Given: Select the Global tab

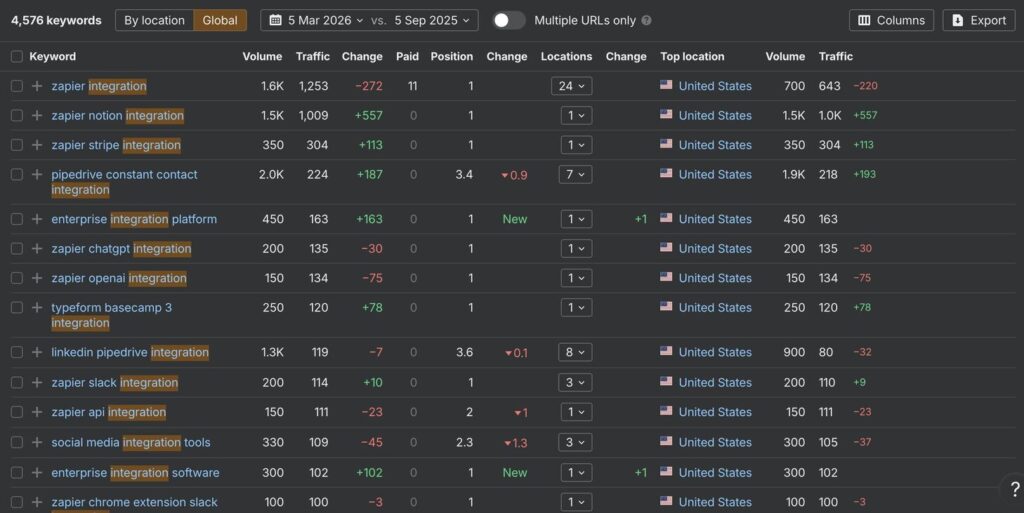Looking at the screenshot, I should [x=220, y=20].
